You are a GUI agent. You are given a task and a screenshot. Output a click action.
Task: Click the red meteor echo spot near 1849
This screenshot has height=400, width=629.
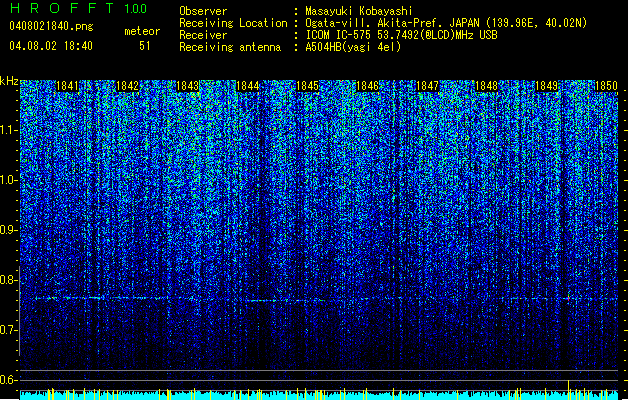click(x=568, y=298)
